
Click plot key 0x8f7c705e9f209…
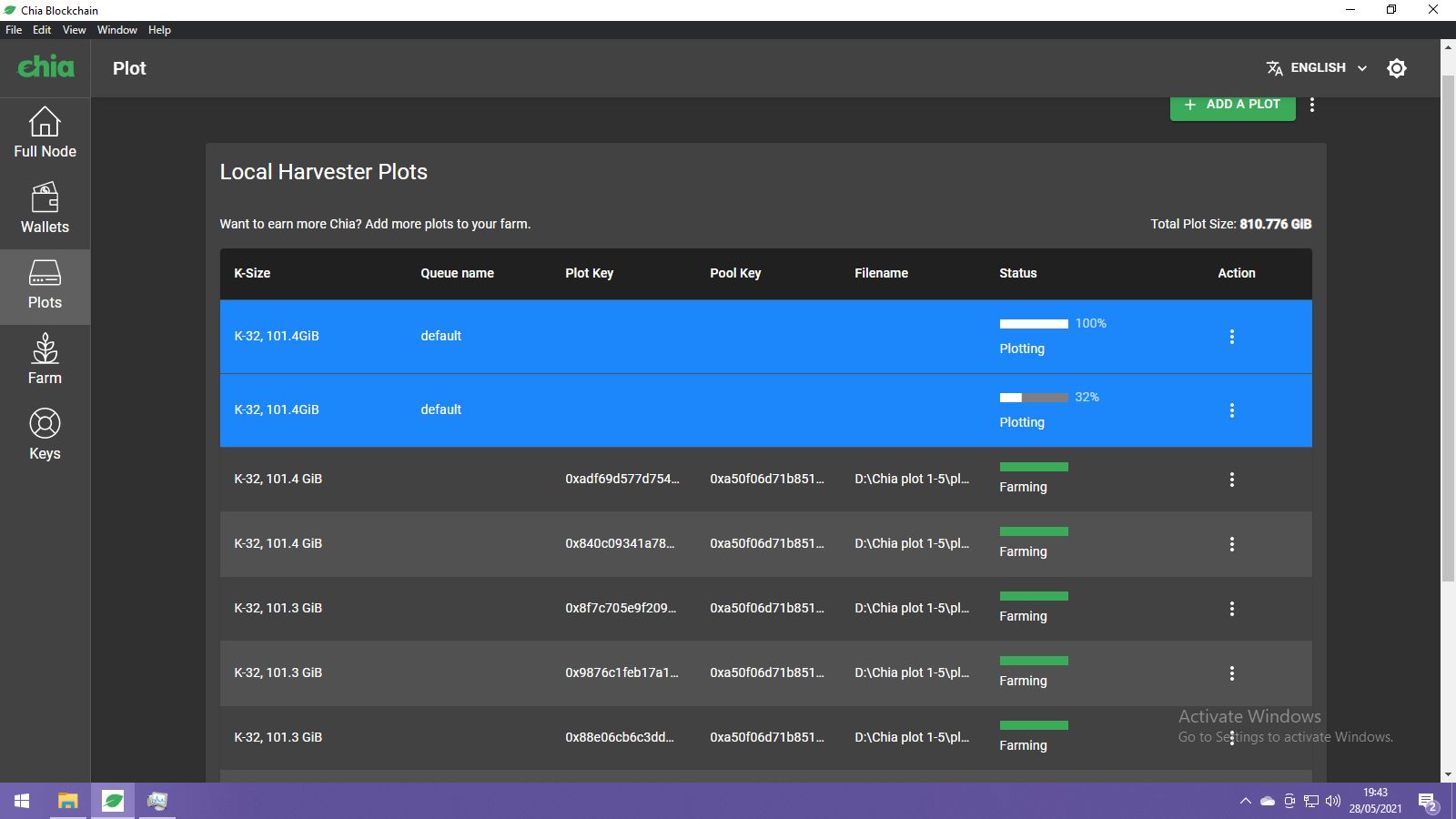click(x=621, y=608)
